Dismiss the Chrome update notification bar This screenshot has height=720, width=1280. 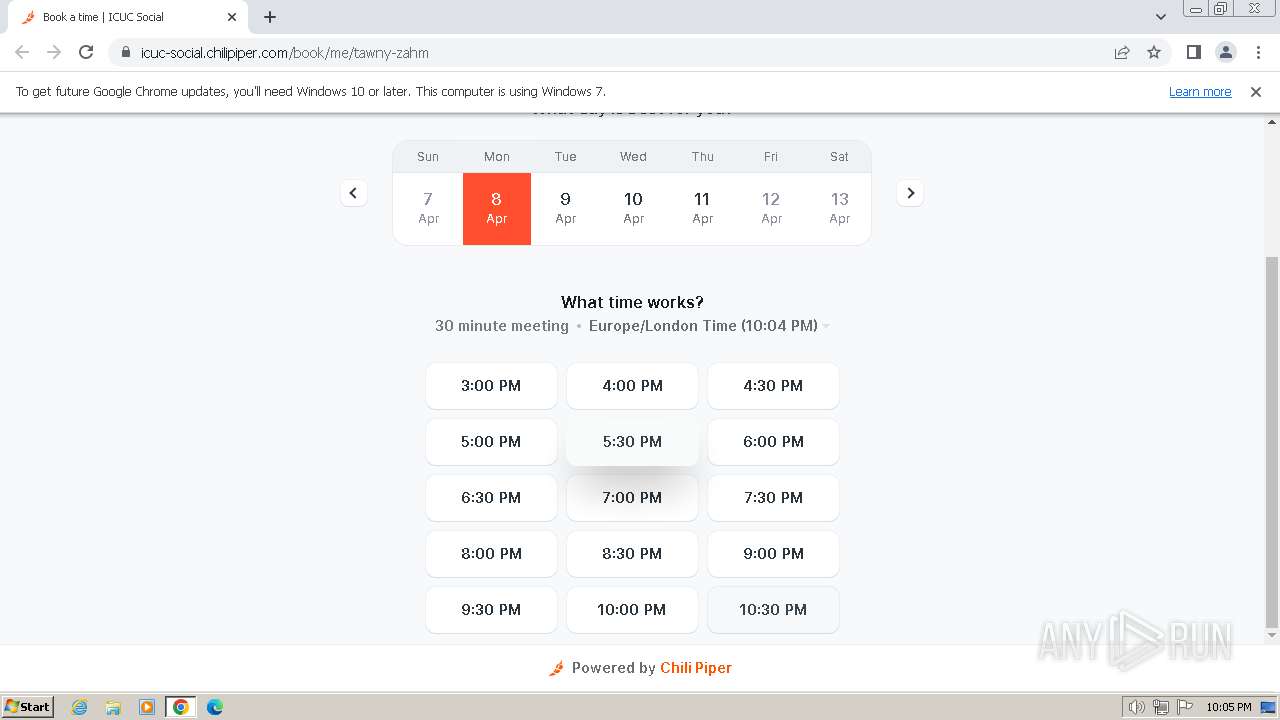click(x=1256, y=91)
